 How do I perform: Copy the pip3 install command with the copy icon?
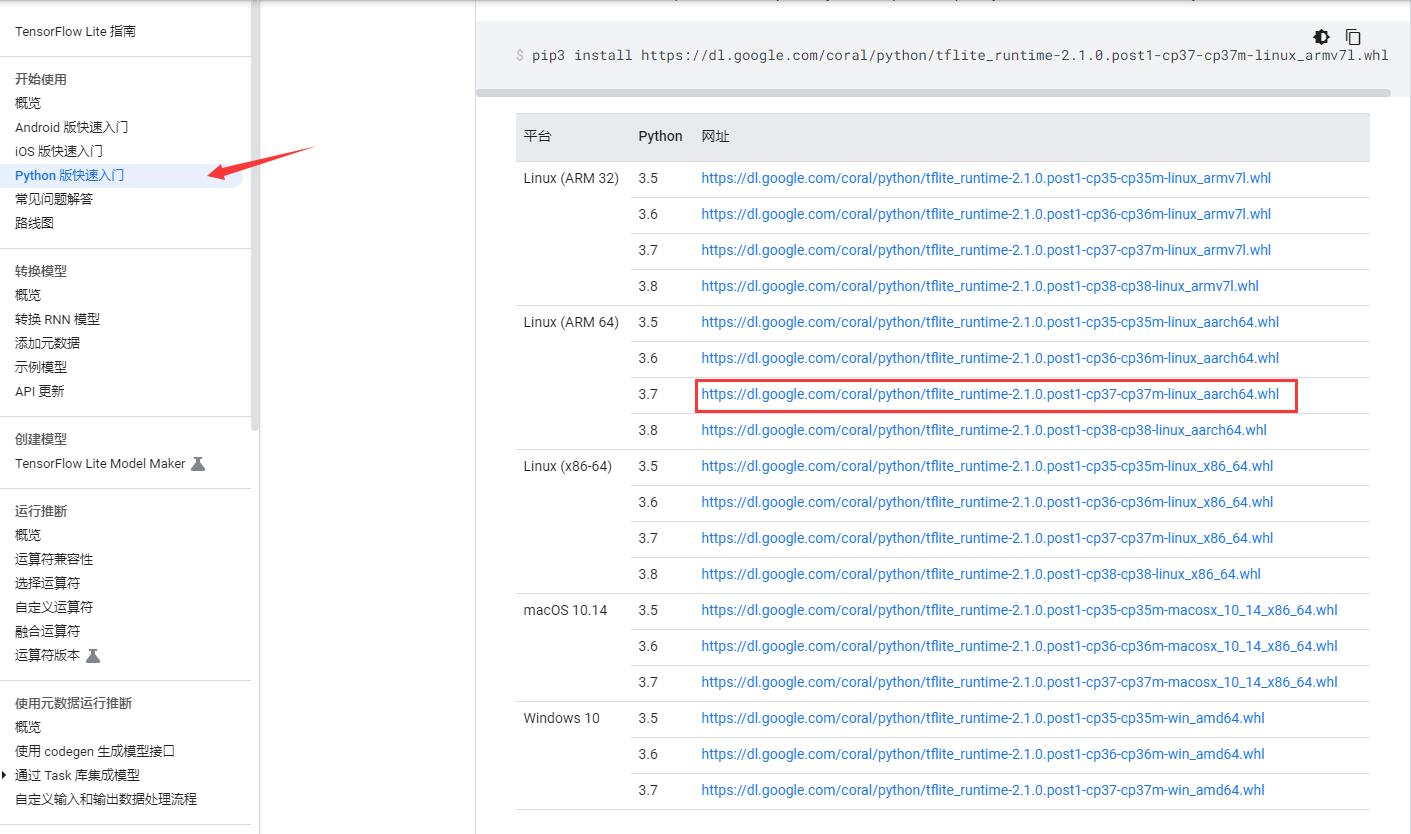[1353, 37]
